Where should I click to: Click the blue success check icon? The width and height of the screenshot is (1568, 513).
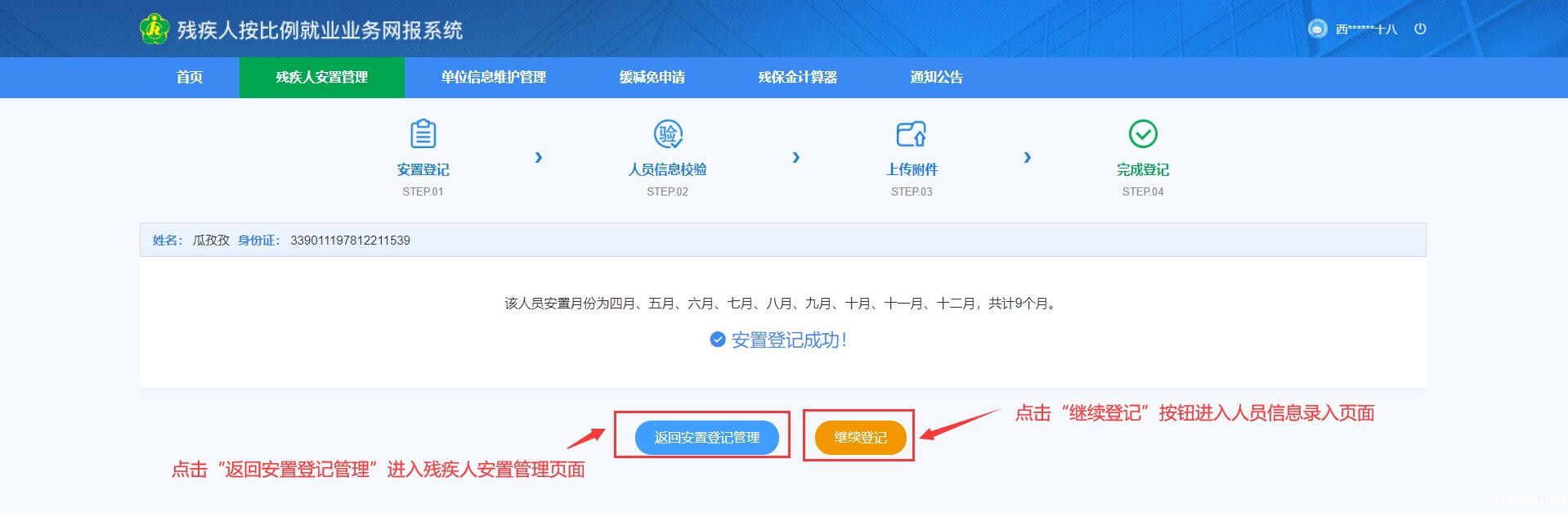717,340
